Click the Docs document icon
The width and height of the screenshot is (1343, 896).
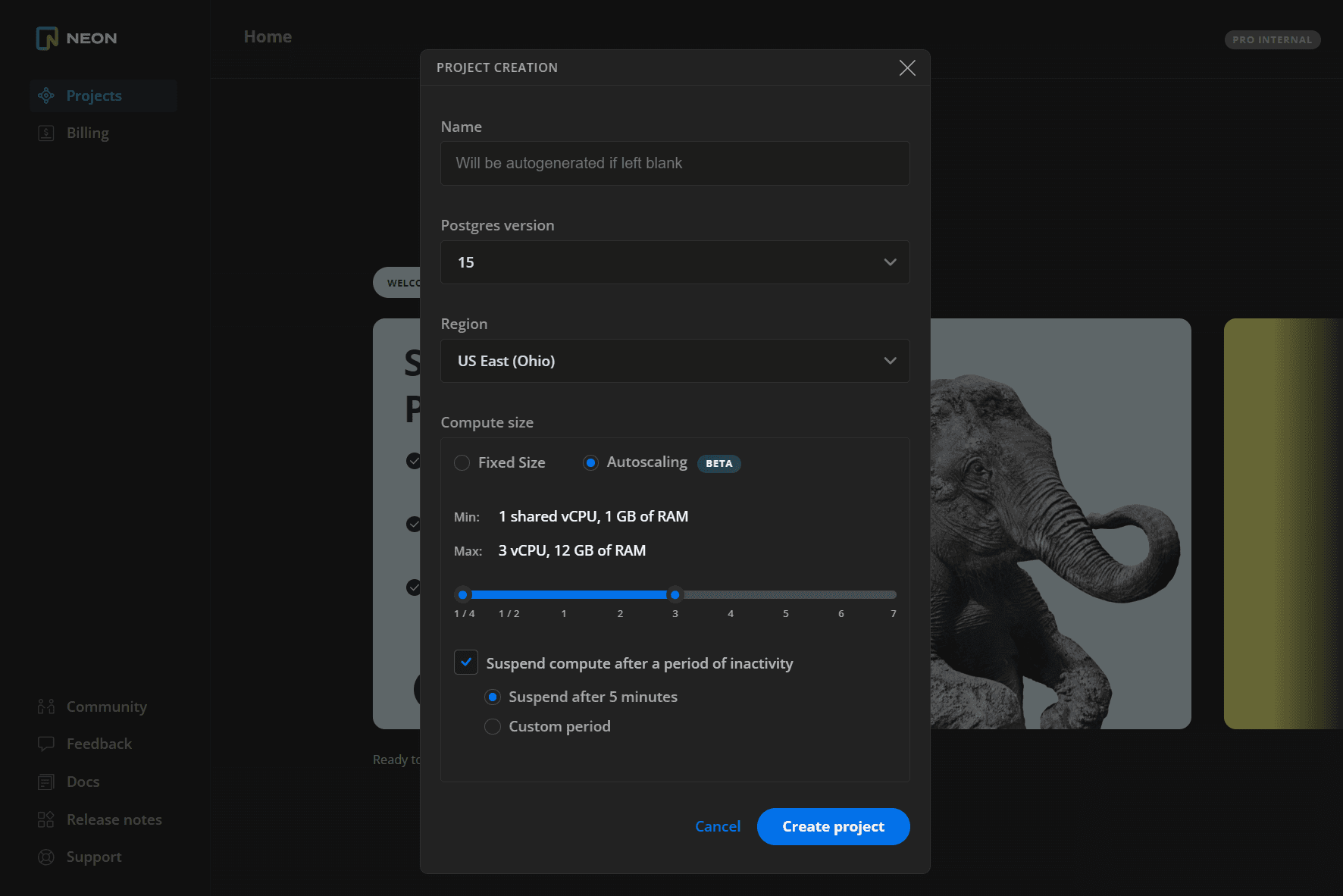46,782
